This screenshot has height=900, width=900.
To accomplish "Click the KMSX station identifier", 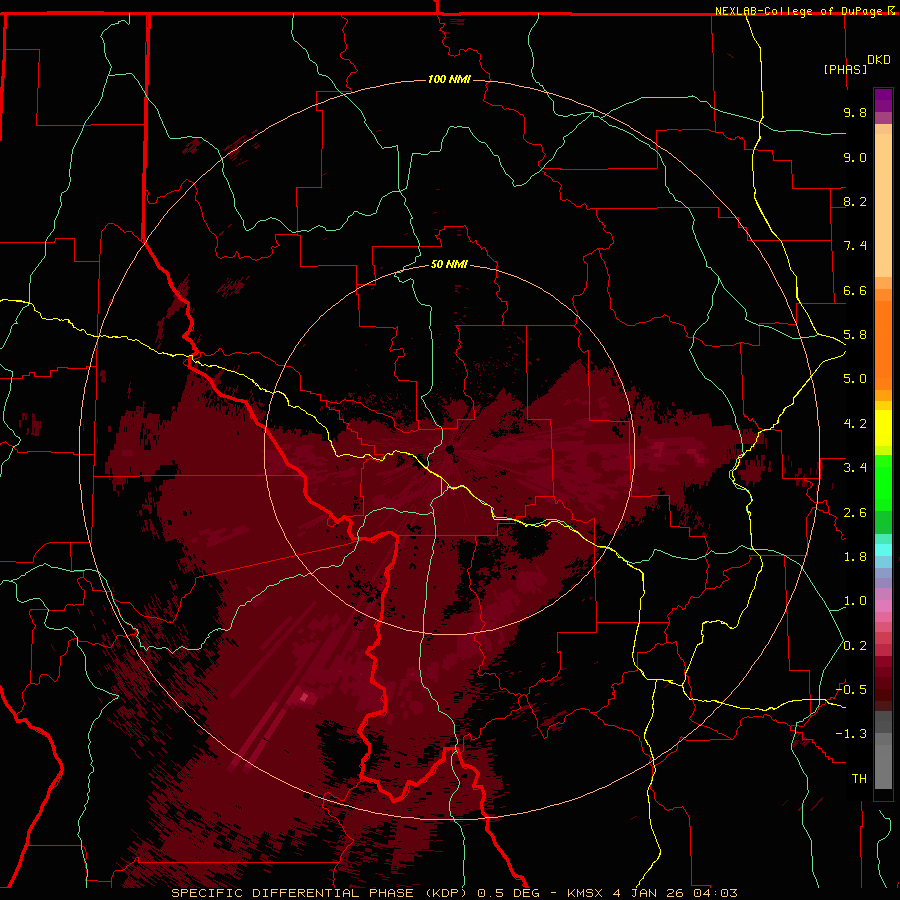I will click(x=586, y=893).
